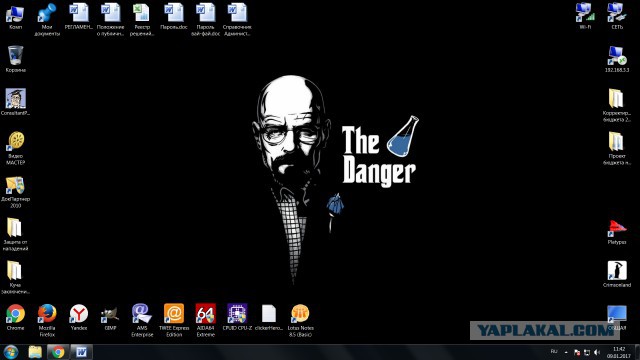Launch the AIDA64 Extreme shortcut
Screen dimensions: 640x360
(205, 320)
